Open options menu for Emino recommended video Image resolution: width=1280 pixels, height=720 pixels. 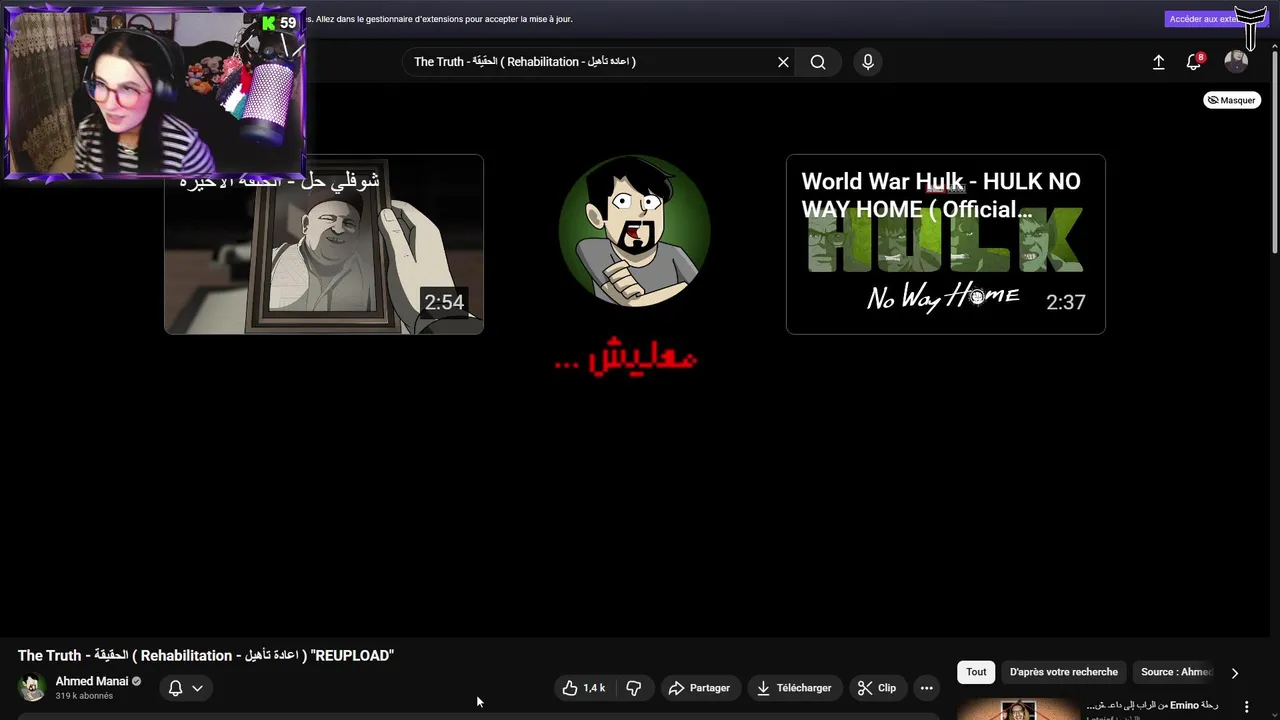1246,707
